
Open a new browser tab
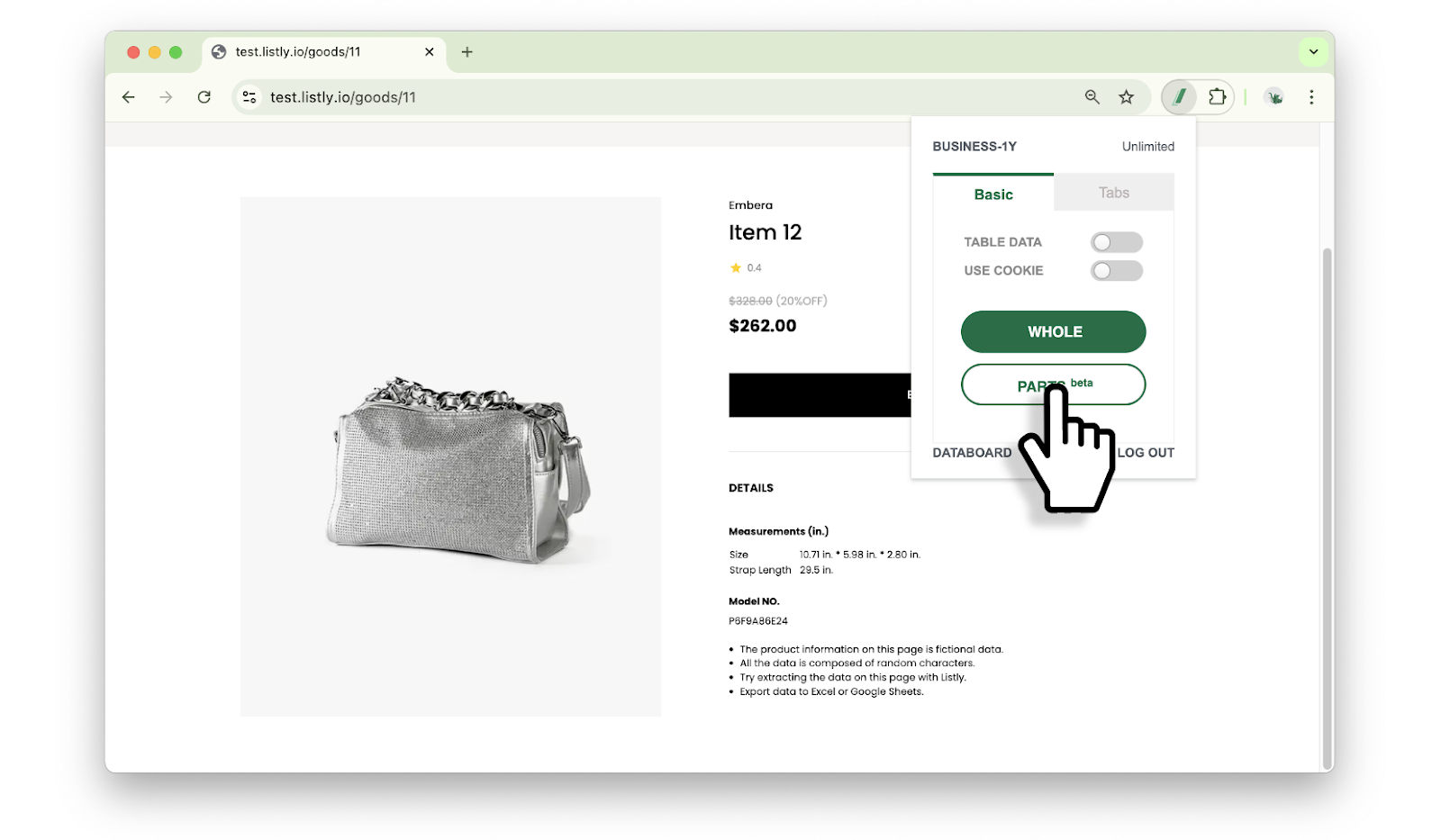coord(467,52)
